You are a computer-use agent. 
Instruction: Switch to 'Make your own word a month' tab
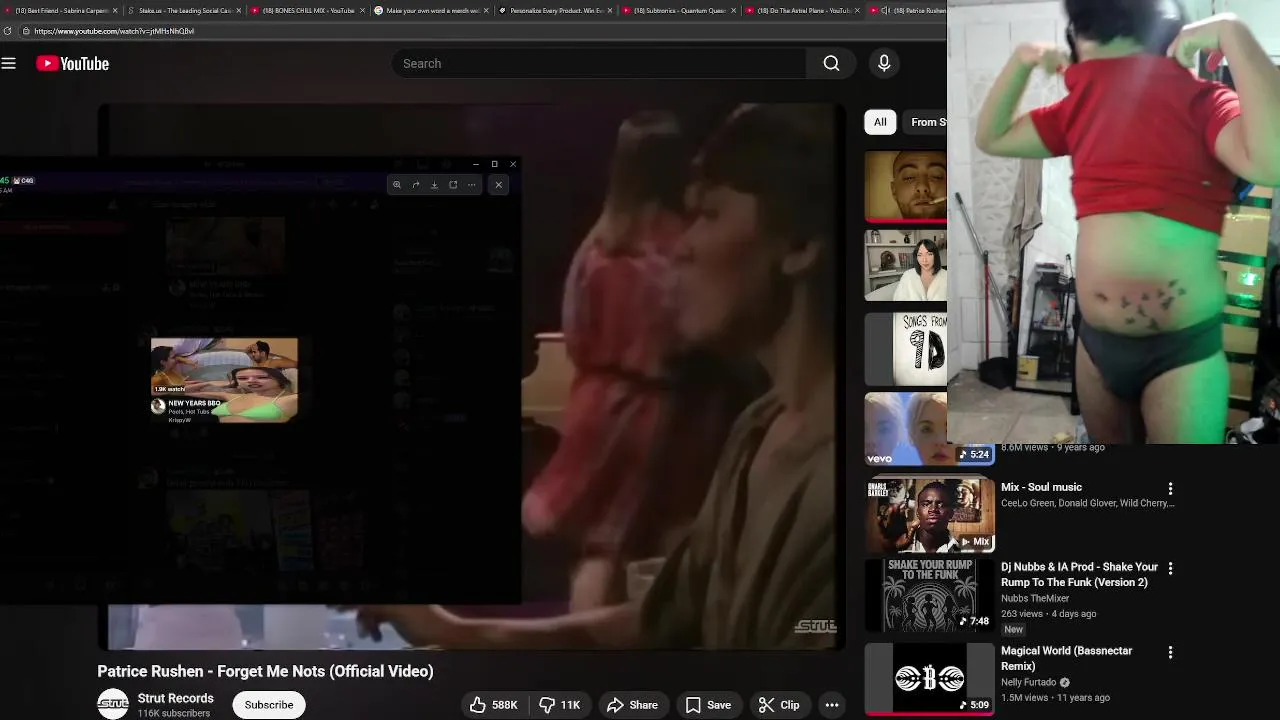(x=432, y=10)
